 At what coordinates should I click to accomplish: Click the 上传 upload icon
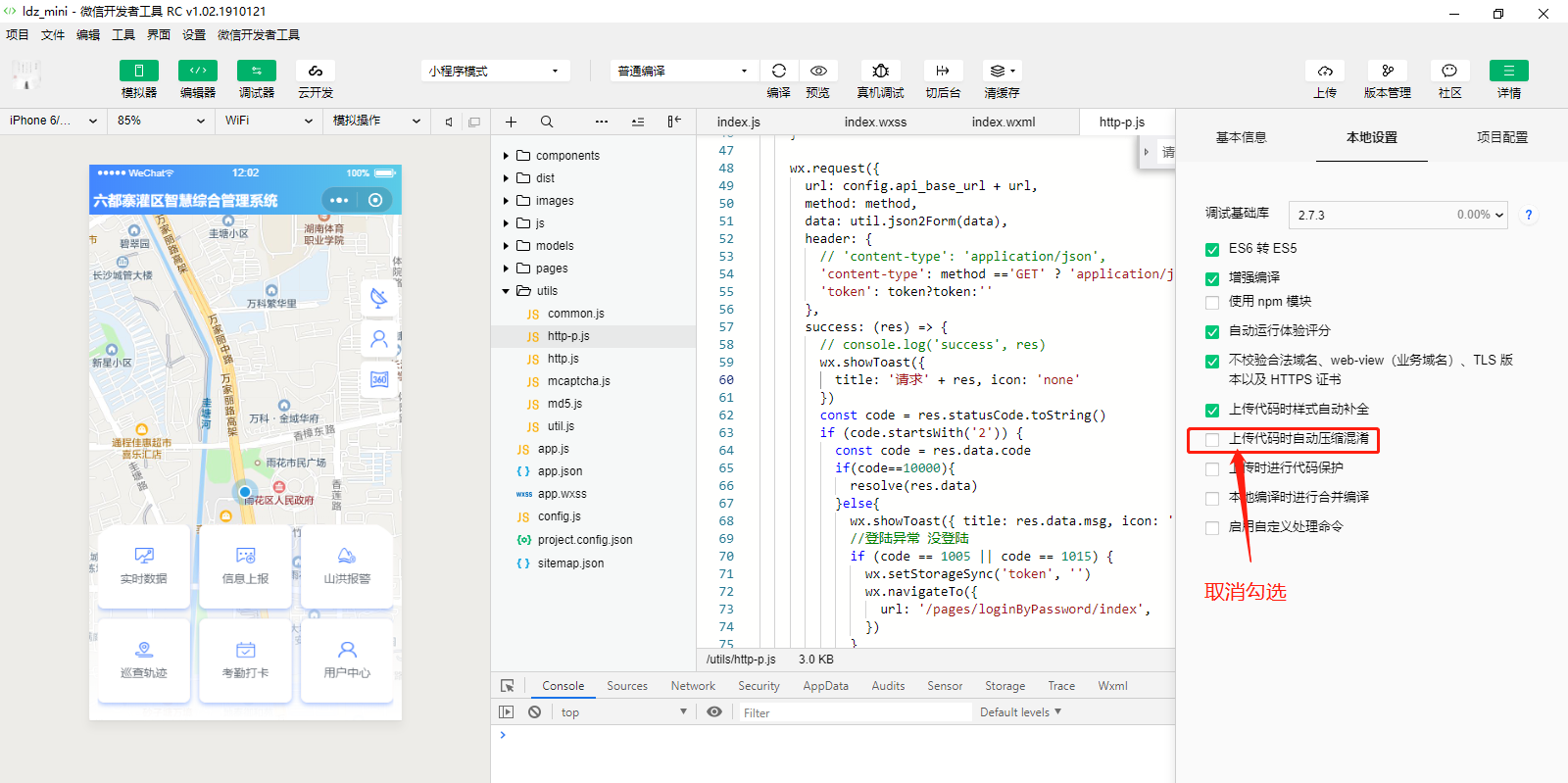(x=1325, y=71)
